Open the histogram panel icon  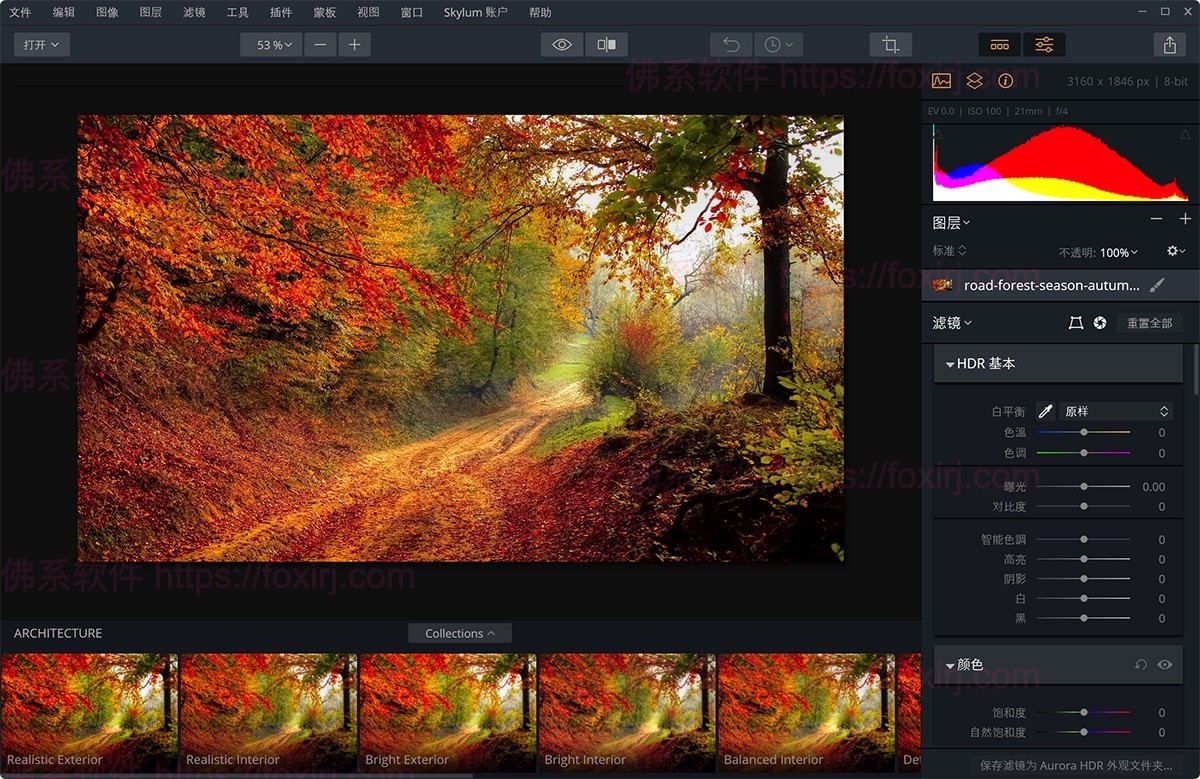point(941,81)
